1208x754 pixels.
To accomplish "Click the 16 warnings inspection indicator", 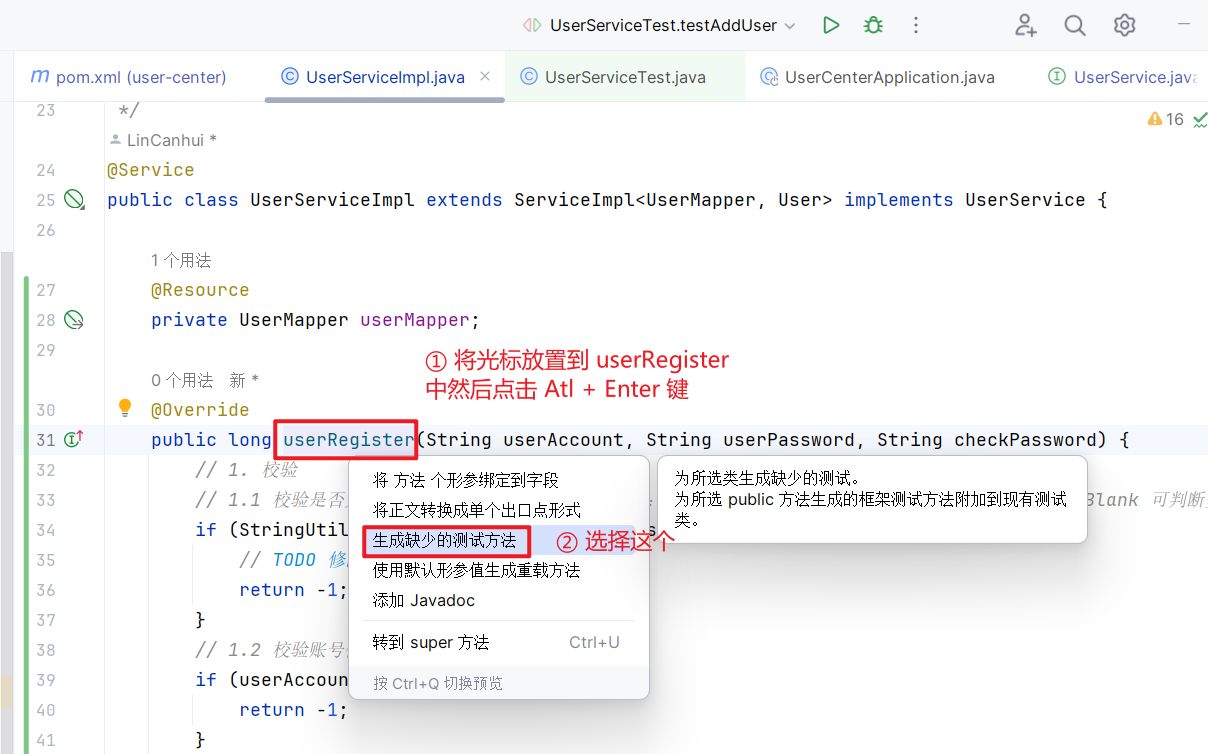I will (1166, 119).
